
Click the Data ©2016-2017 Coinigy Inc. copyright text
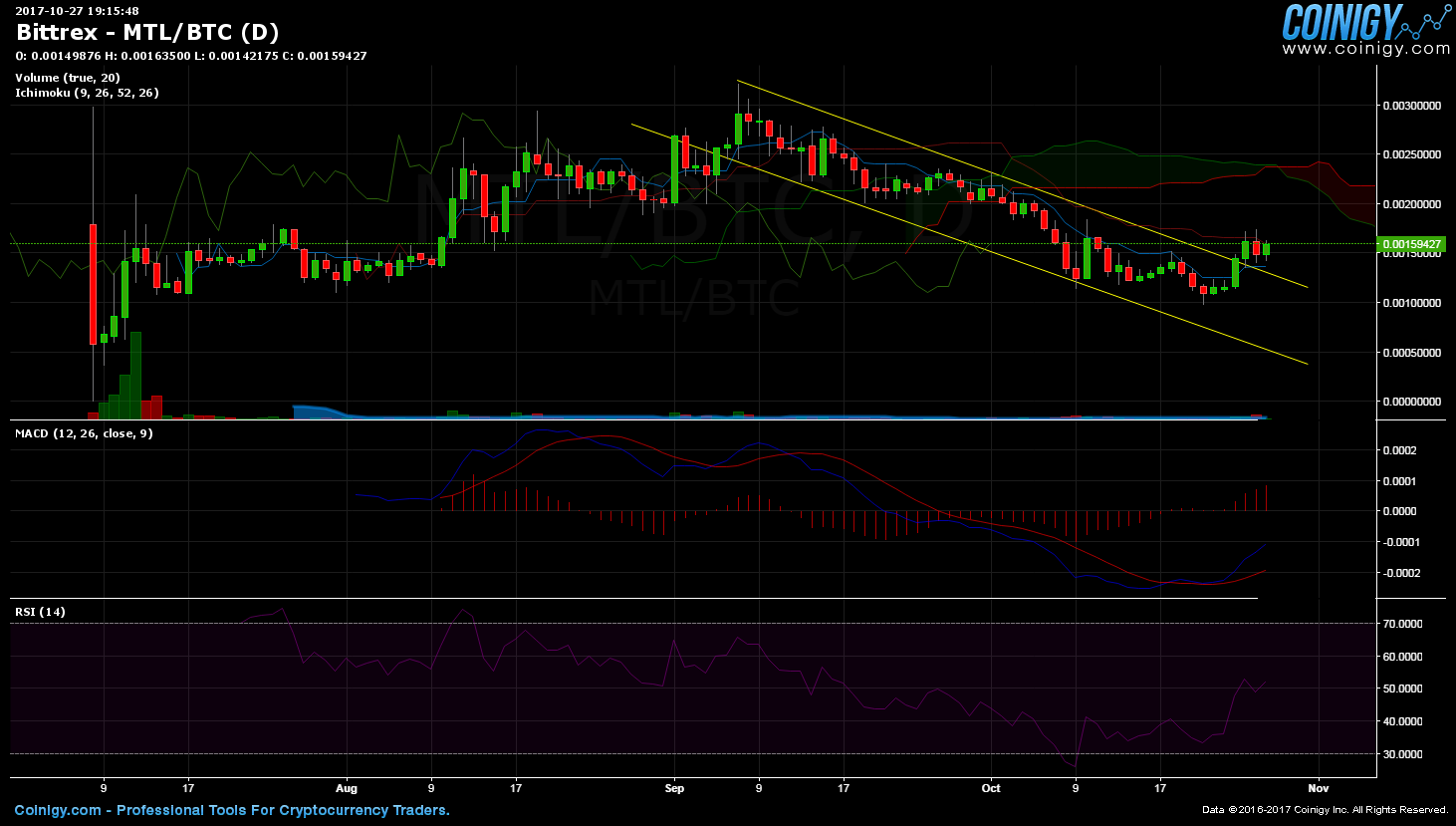click(x=1326, y=810)
